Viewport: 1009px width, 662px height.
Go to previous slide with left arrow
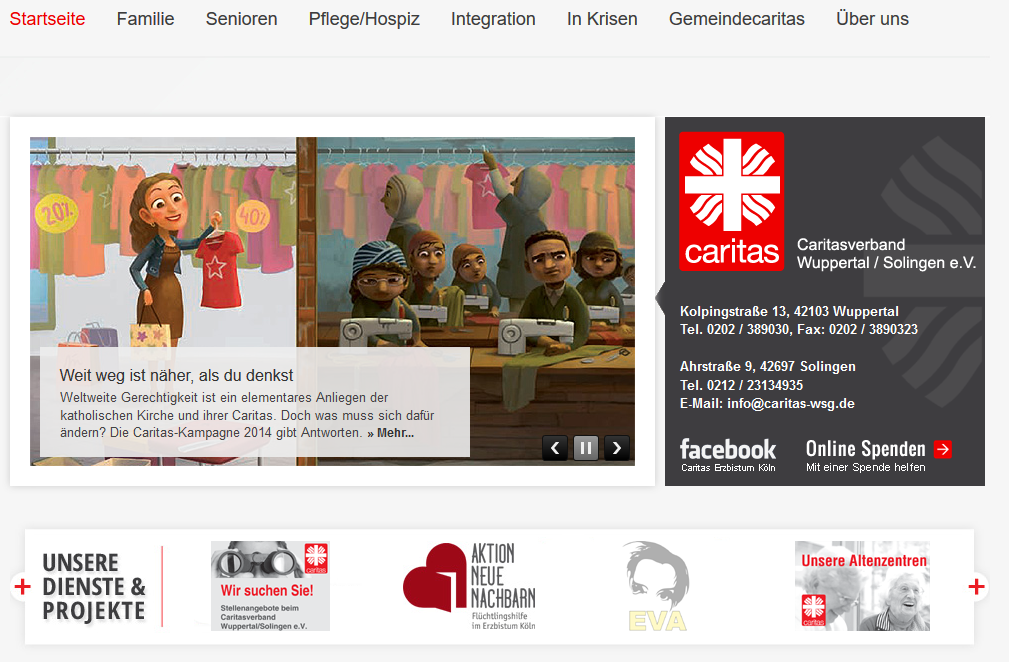pos(555,448)
